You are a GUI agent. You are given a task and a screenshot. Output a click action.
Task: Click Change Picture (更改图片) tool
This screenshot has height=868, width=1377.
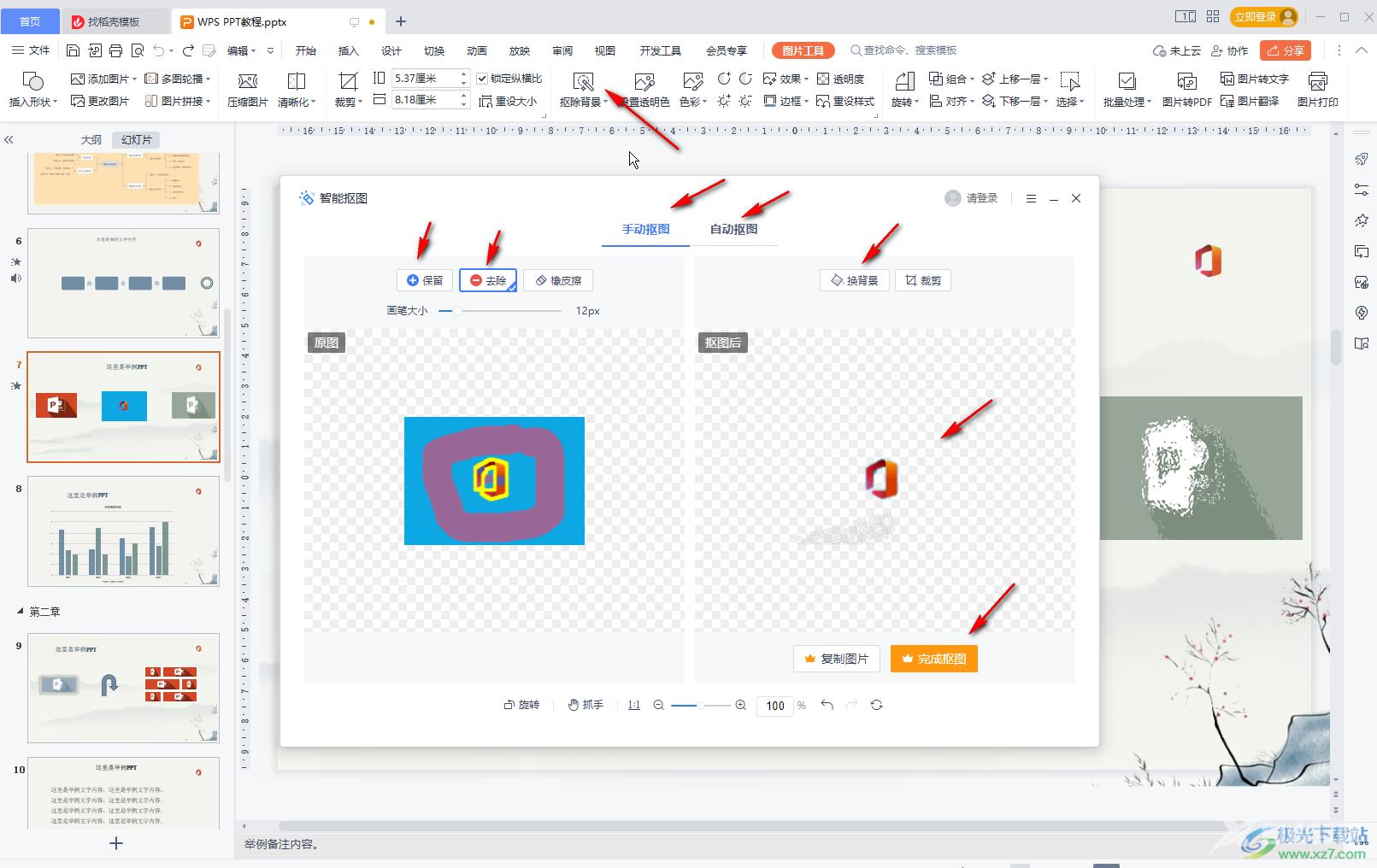100,101
